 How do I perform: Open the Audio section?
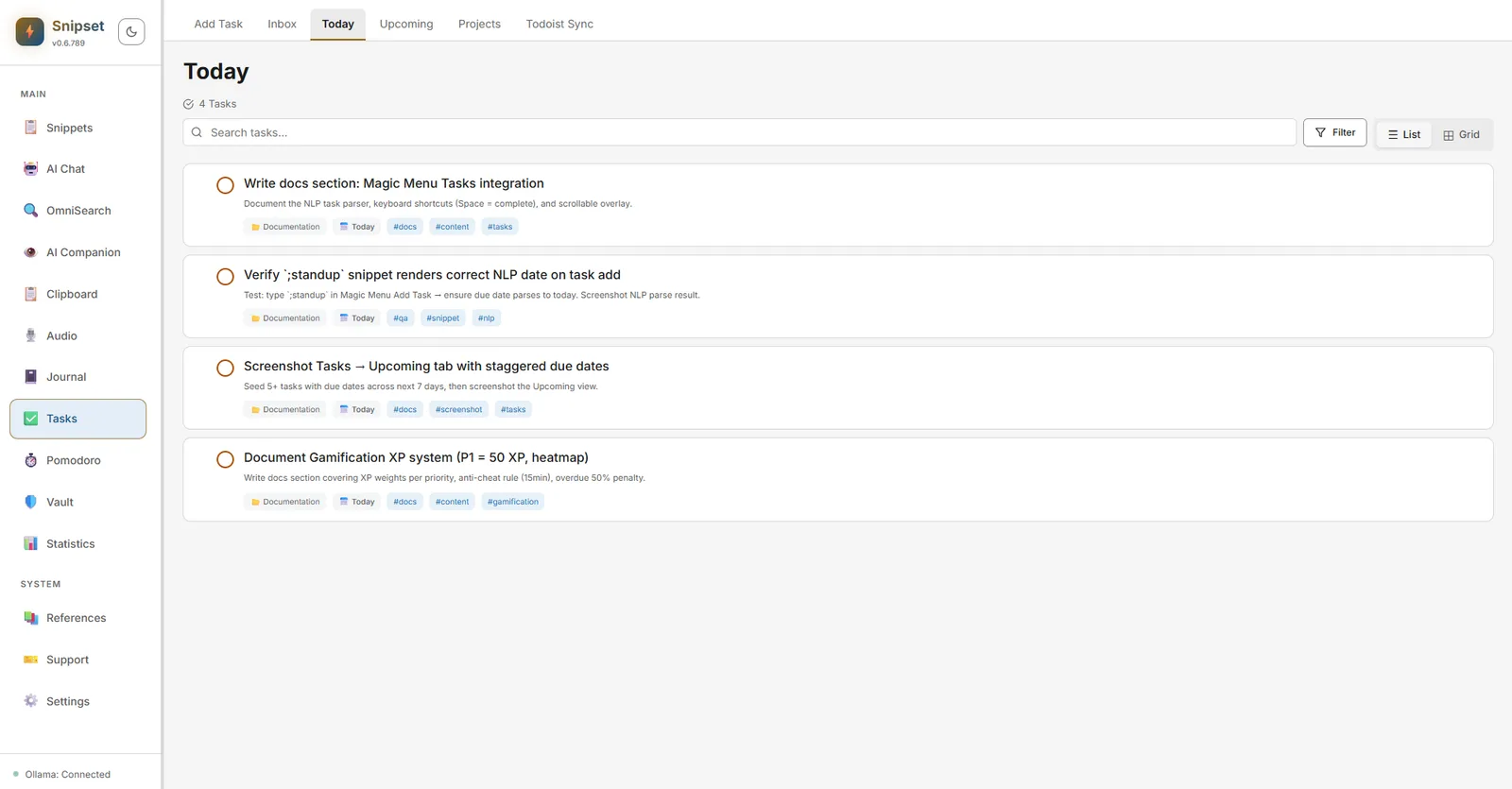coord(77,335)
